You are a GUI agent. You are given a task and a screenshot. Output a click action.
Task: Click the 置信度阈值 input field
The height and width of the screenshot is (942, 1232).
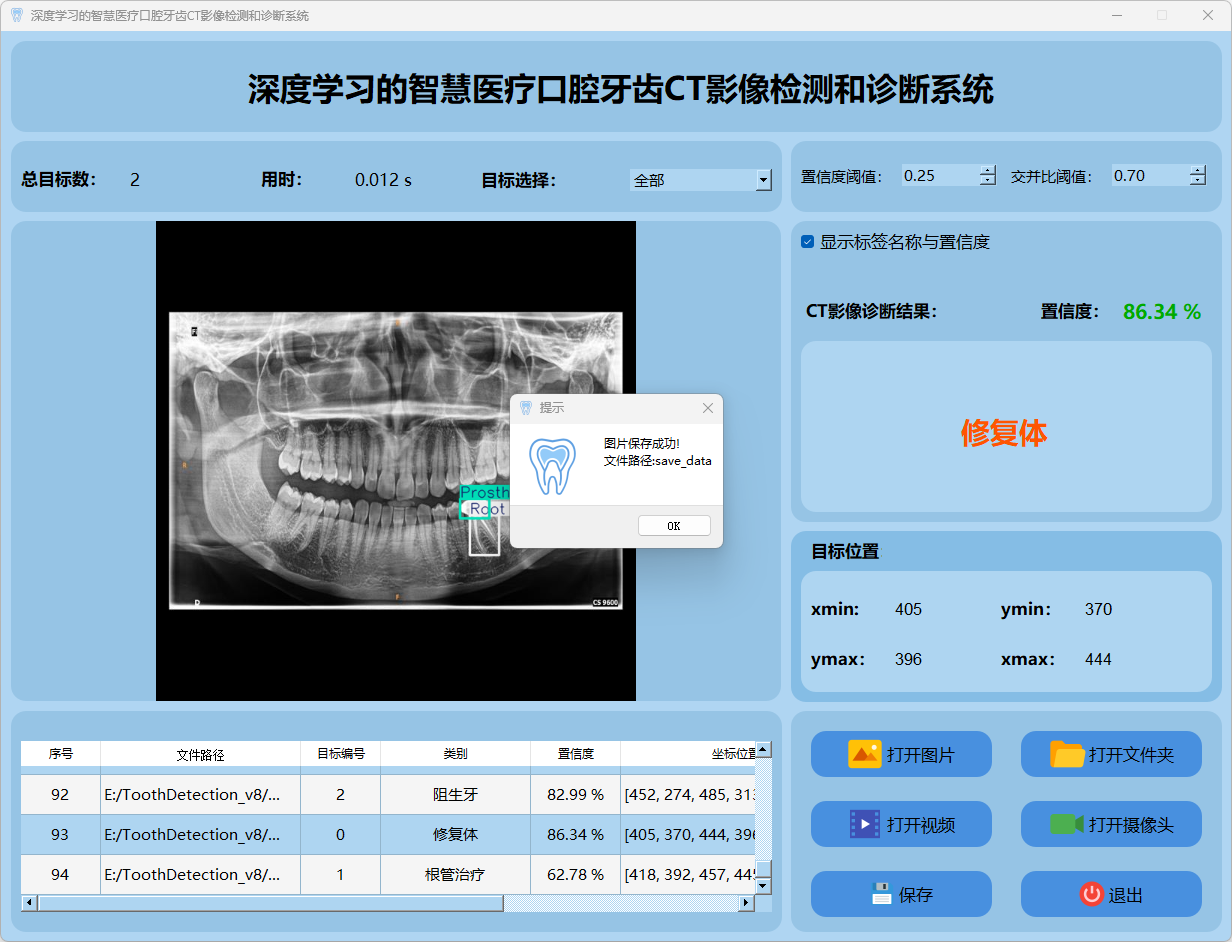(x=938, y=176)
